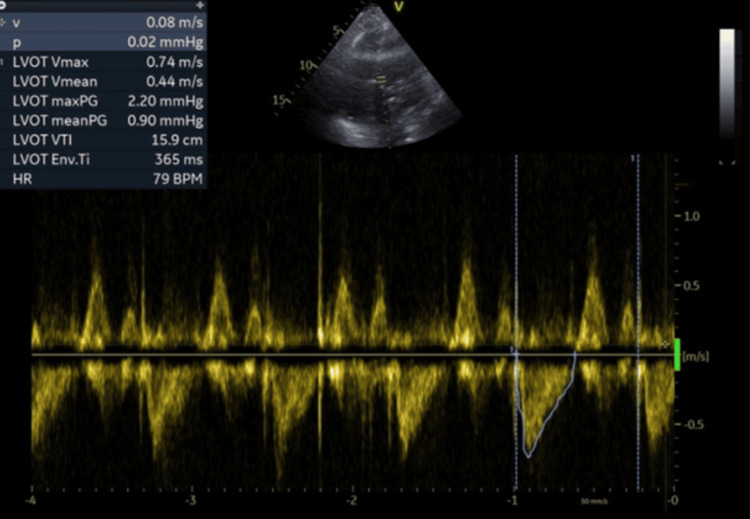Click the 0.74 m/s Vmax value
The image size is (750, 519).
click(175, 62)
